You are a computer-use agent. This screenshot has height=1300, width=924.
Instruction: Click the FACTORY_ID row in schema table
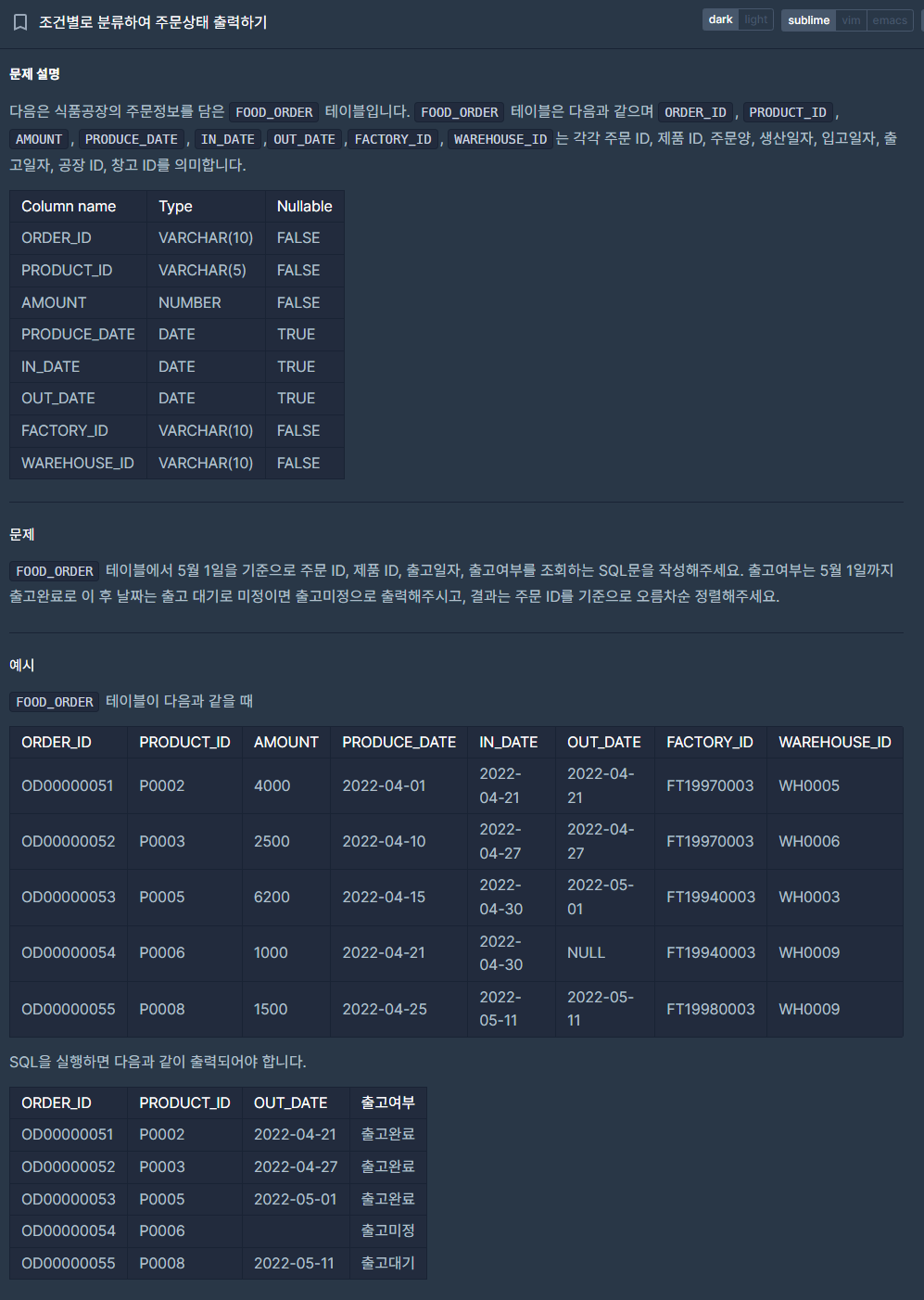click(x=177, y=431)
